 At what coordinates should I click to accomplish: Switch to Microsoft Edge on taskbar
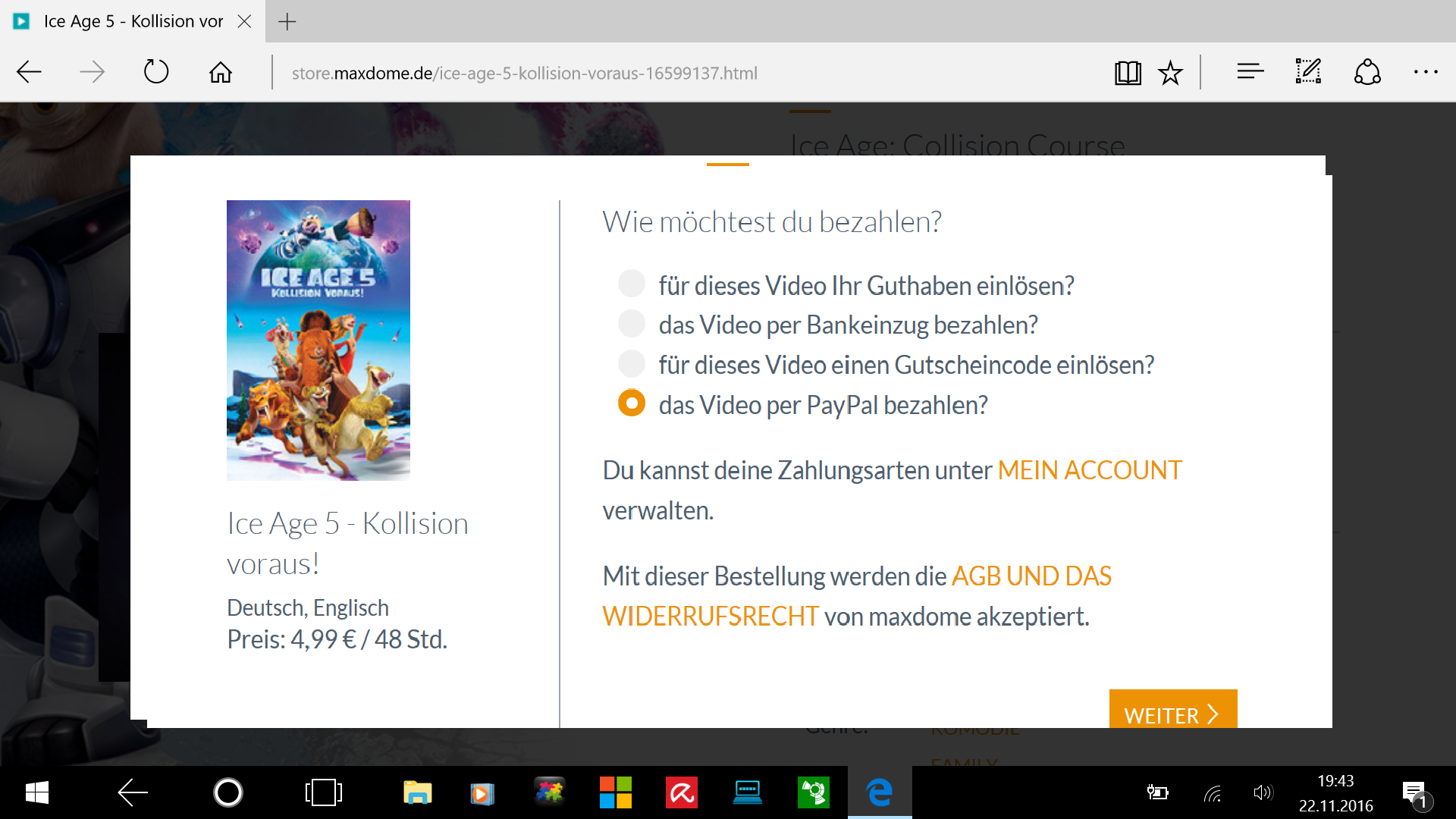(x=879, y=793)
